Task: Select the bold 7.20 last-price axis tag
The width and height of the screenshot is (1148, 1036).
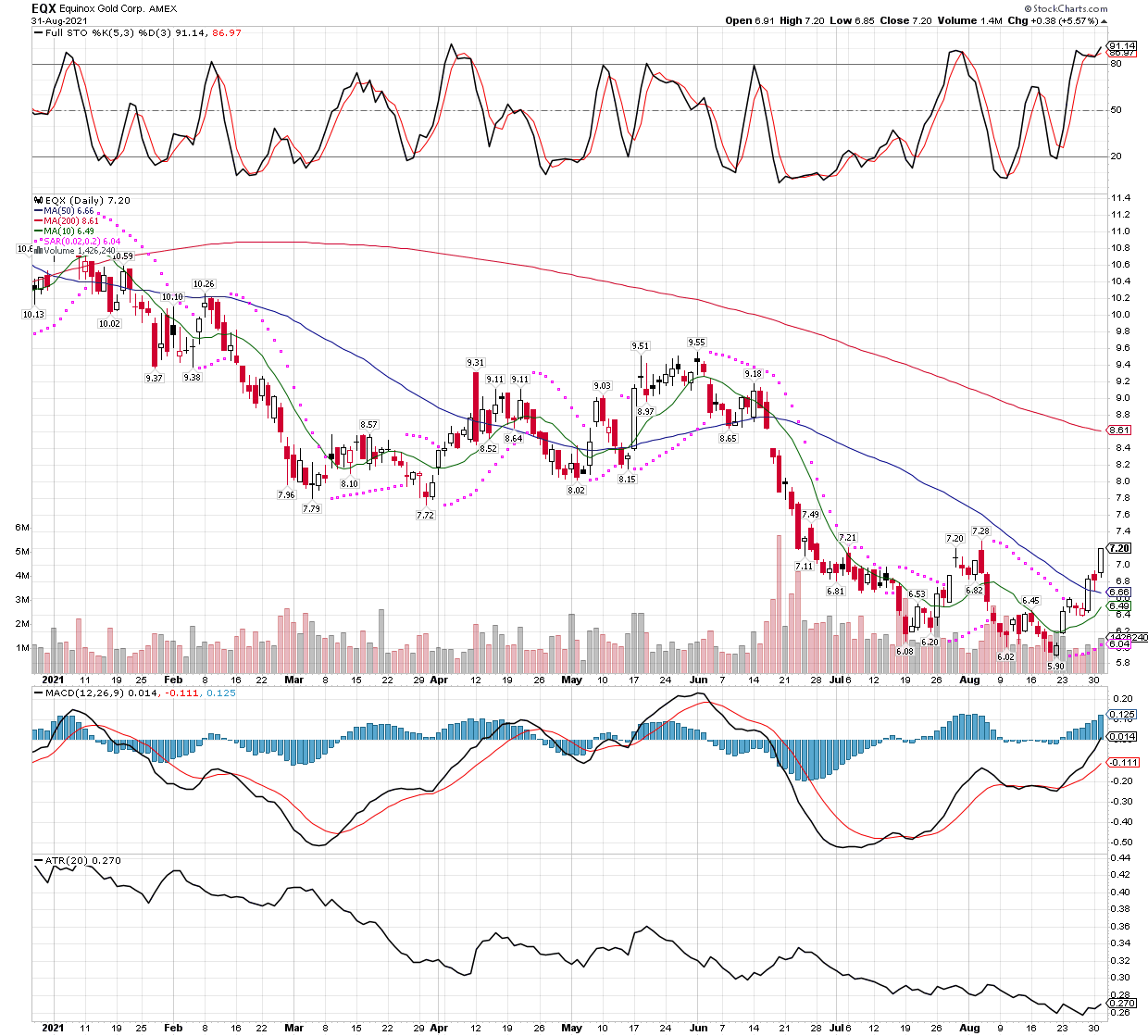Action: [1119, 548]
